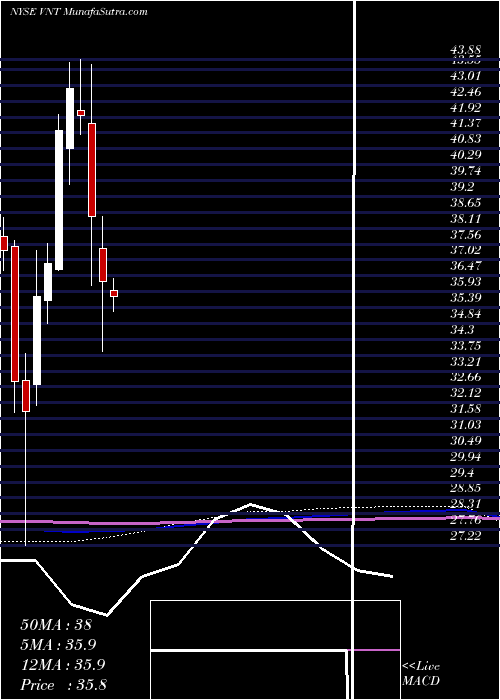The image size is (500, 700).
Task: Select the 34.84 axis value
Action: click(466, 313)
